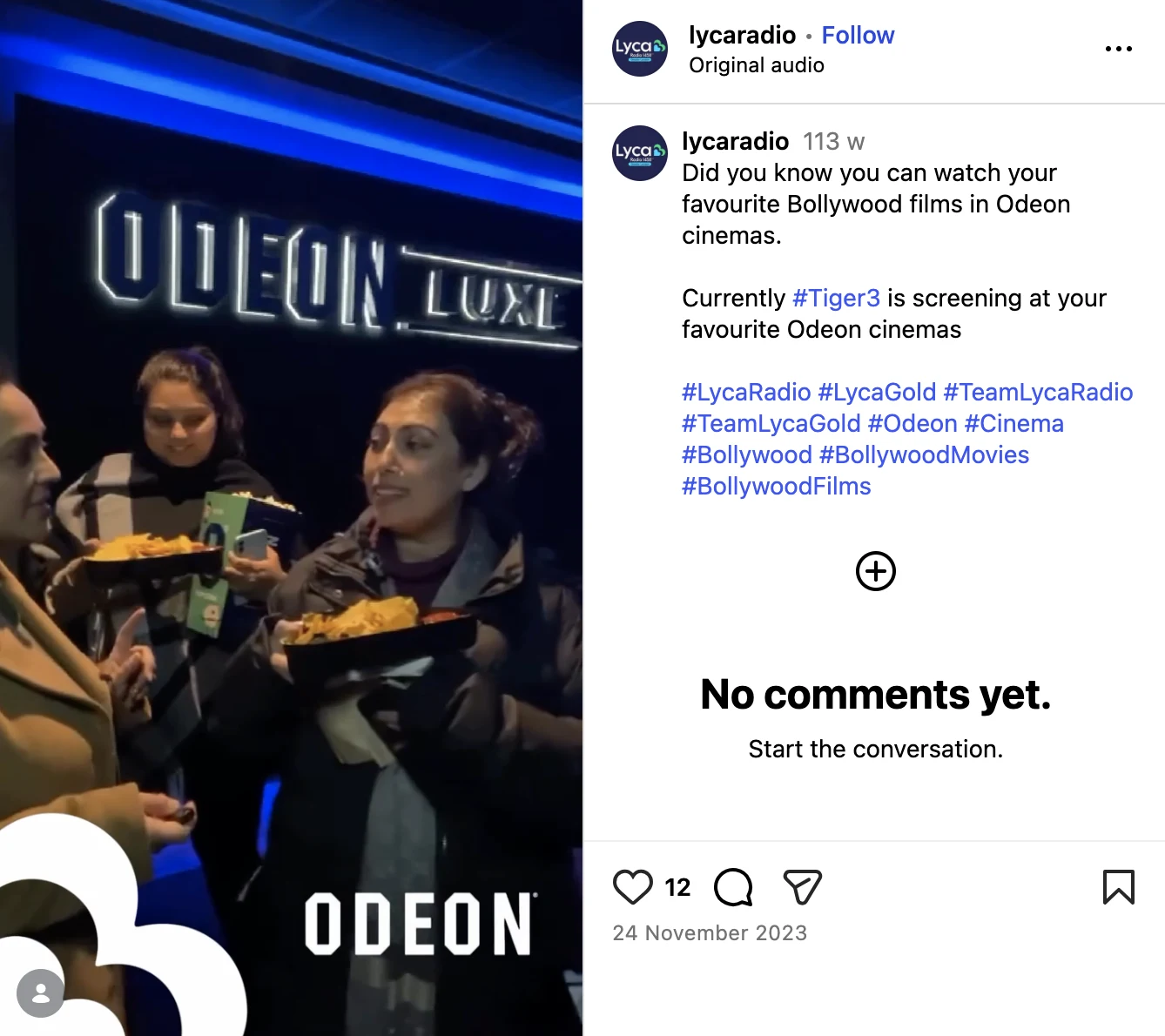Open the three-dot more options menu
The width and height of the screenshot is (1165, 1036).
pyautogui.click(x=1118, y=49)
